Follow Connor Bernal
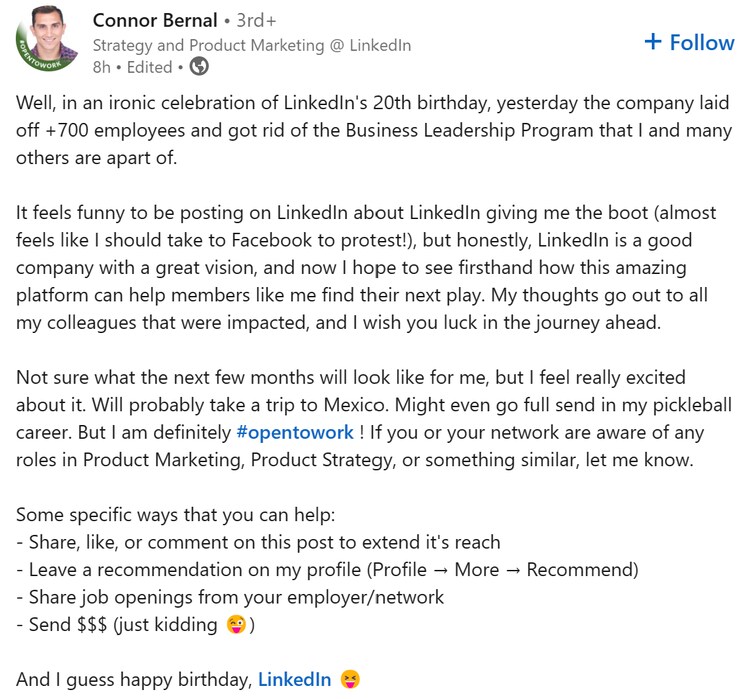 (x=689, y=42)
